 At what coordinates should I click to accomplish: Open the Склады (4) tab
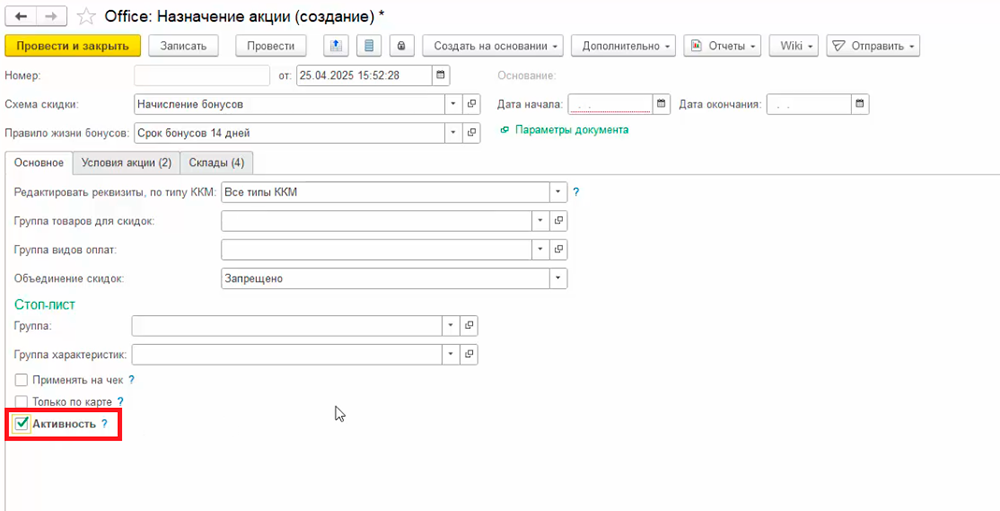[216, 162]
